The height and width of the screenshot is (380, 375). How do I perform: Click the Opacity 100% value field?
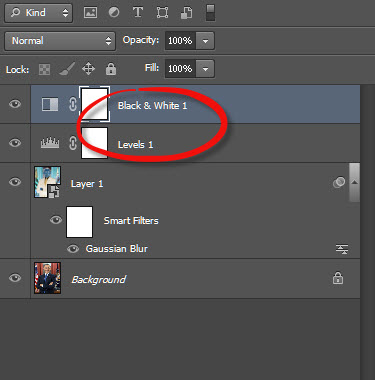tap(180, 41)
